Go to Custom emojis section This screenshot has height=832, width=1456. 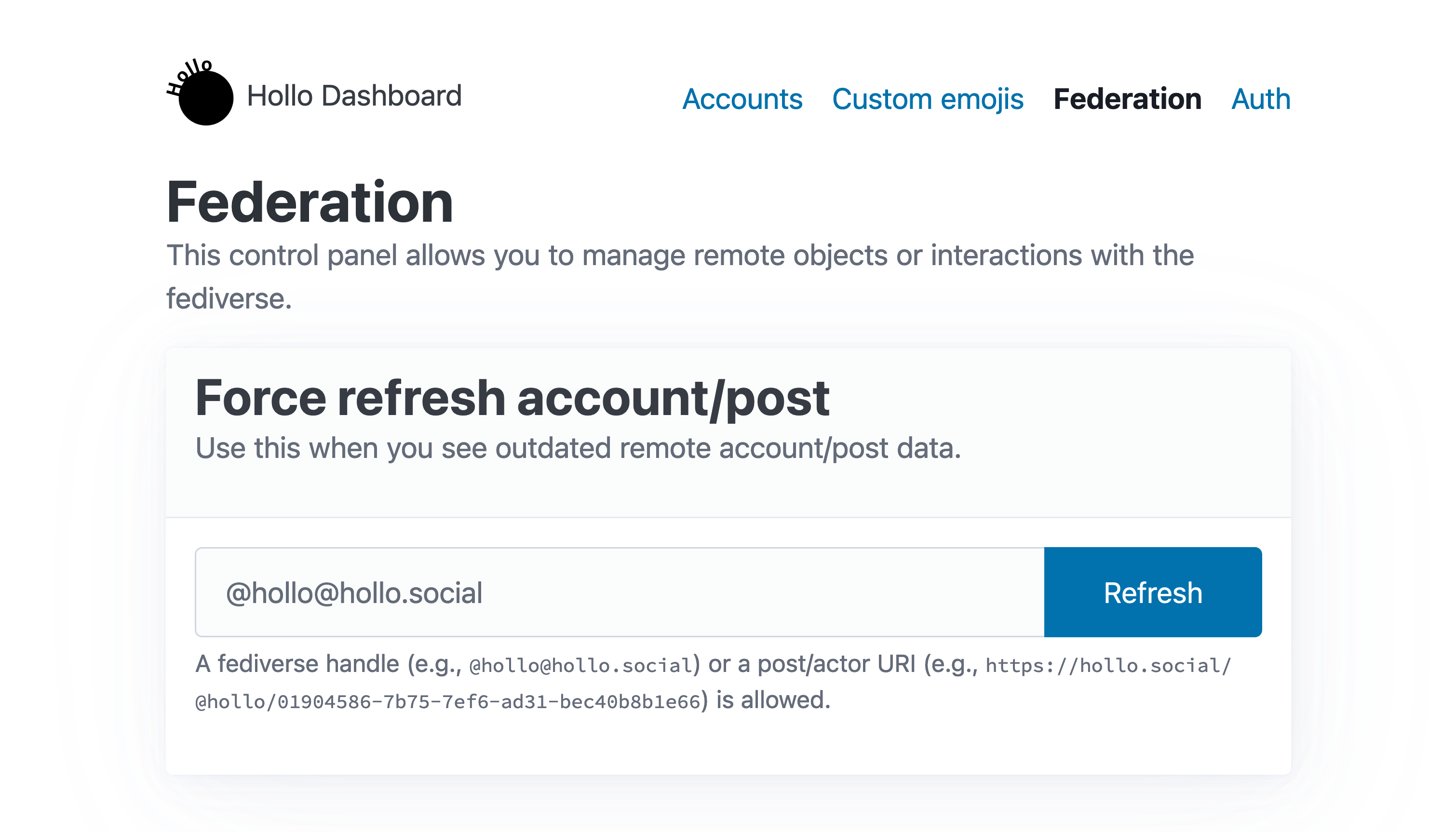click(927, 99)
